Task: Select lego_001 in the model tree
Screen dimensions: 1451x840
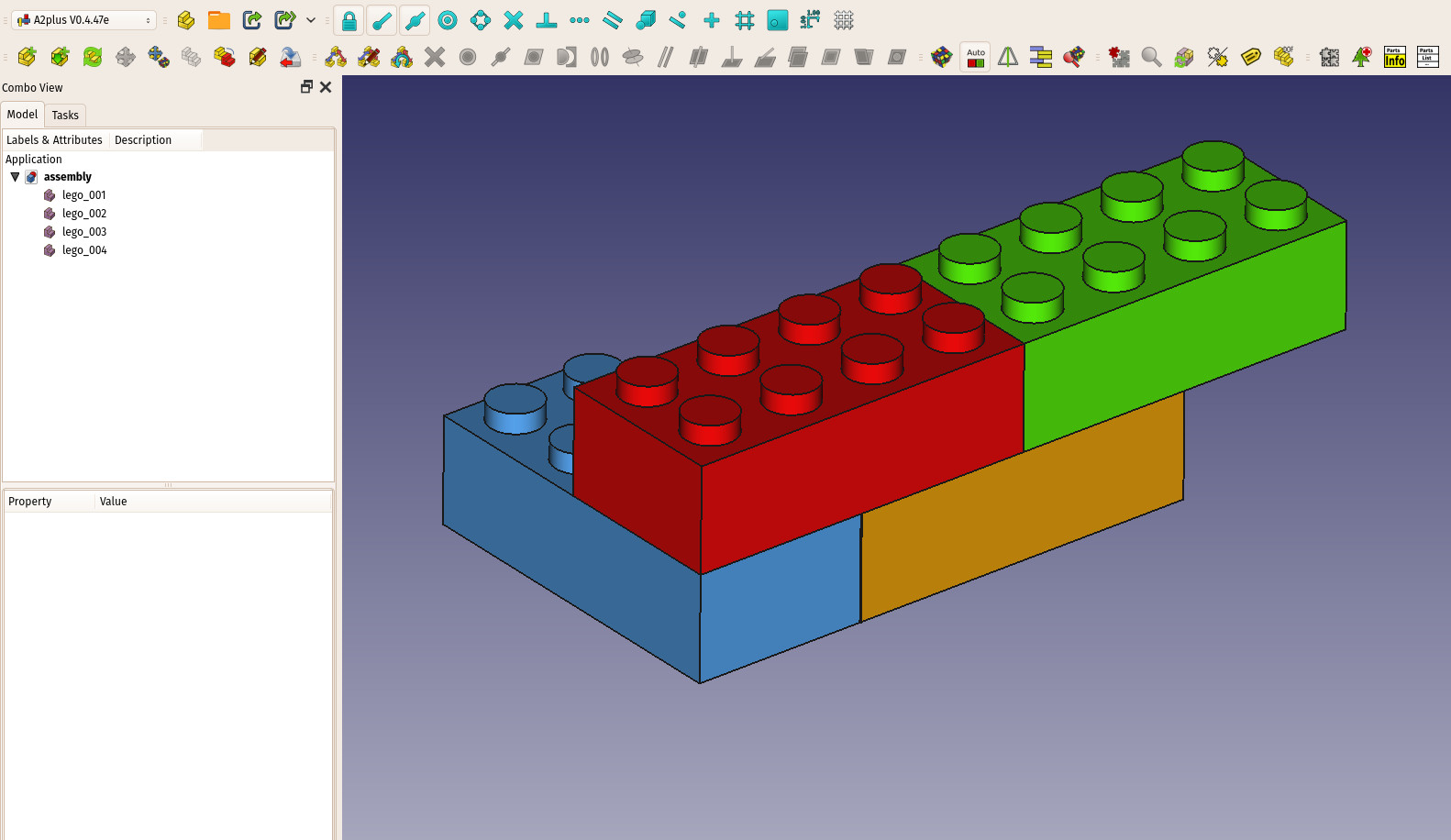Action: pyautogui.click(x=84, y=195)
